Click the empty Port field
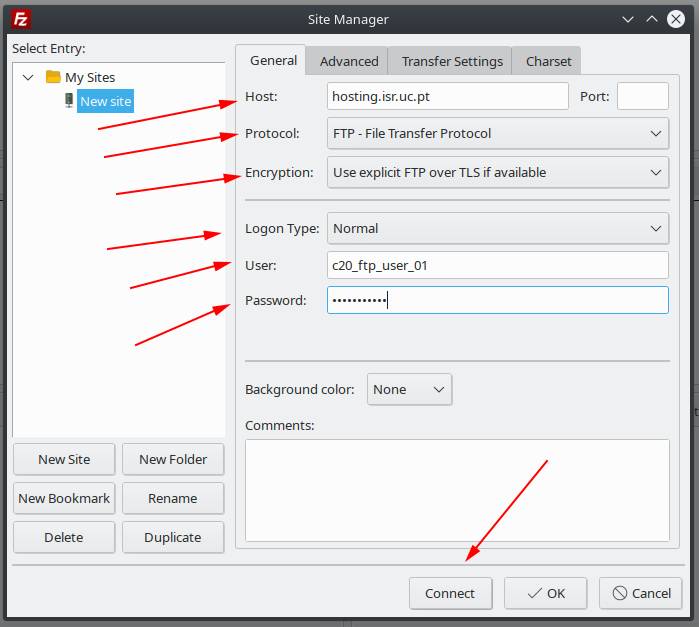The height and width of the screenshot is (627, 699). (642, 96)
